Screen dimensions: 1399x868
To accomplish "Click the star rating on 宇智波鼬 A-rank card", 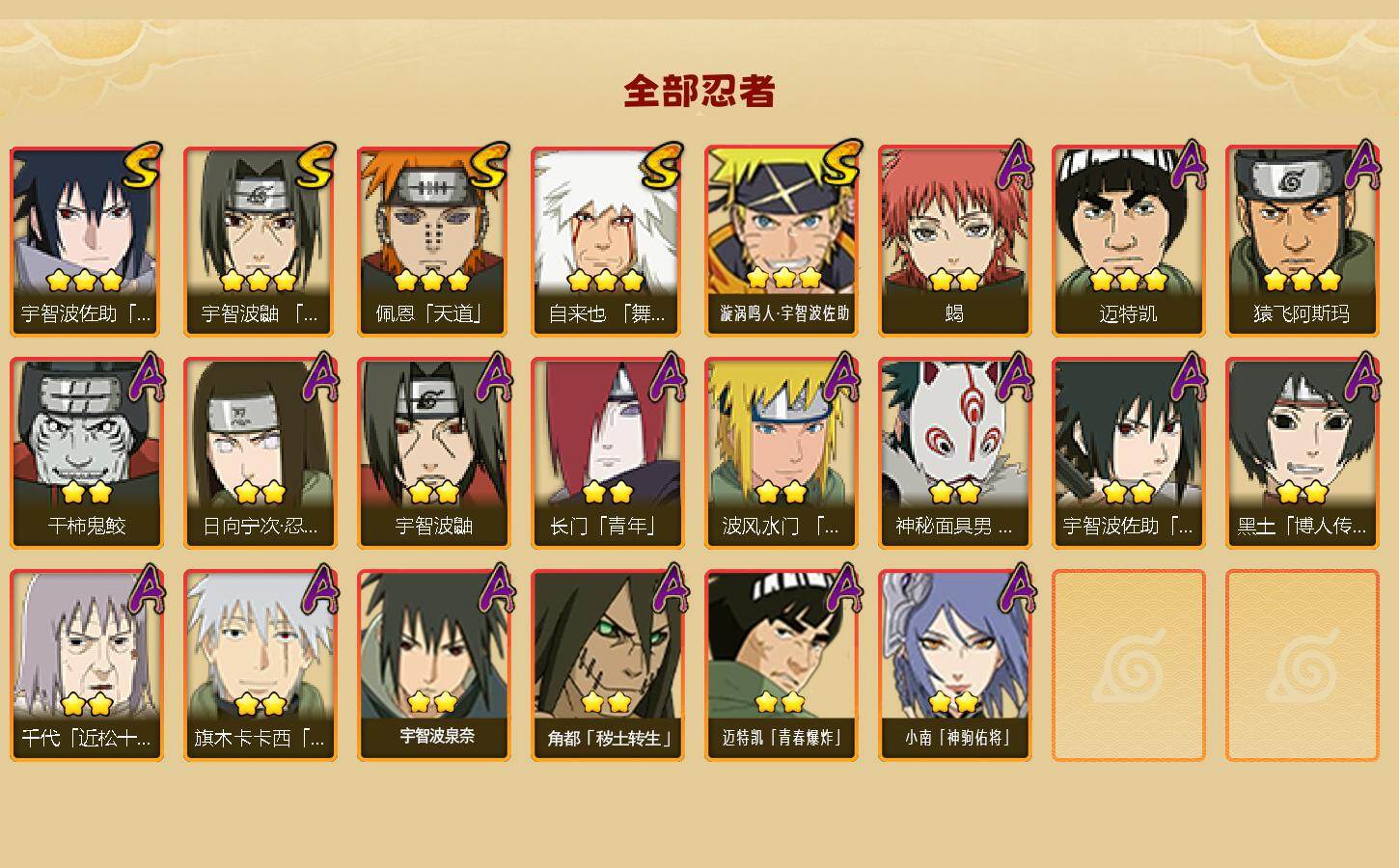I will 433,493.
